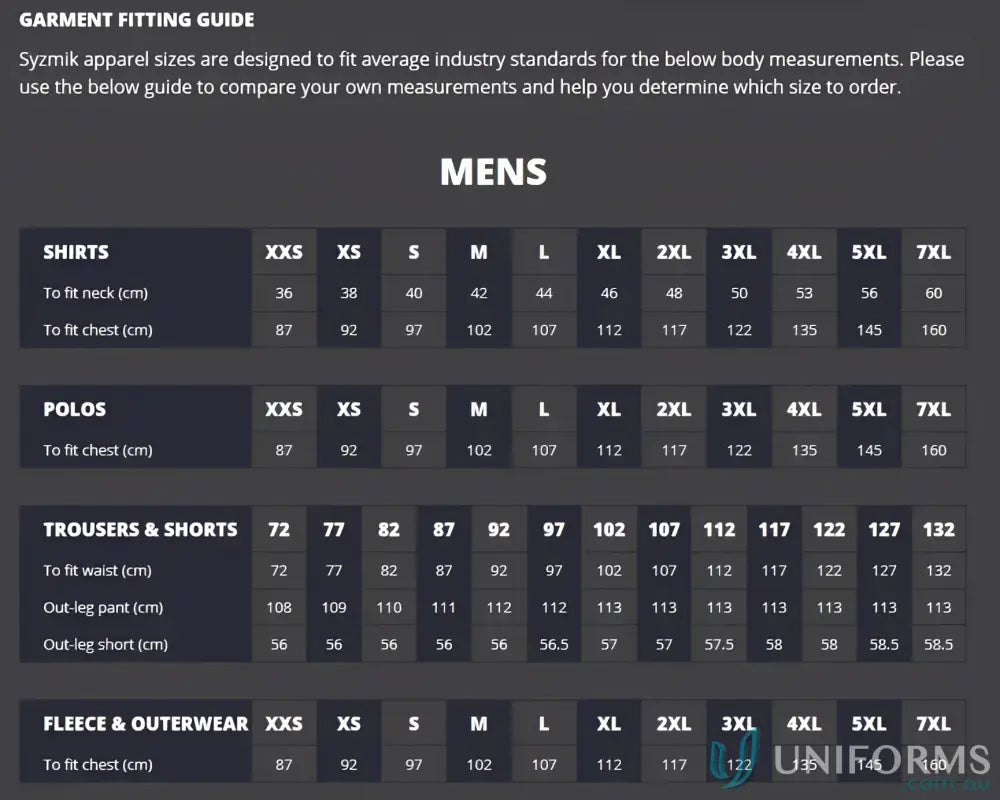
Task: Select the 7XL column header in Polos table
Action: [933, 409]
